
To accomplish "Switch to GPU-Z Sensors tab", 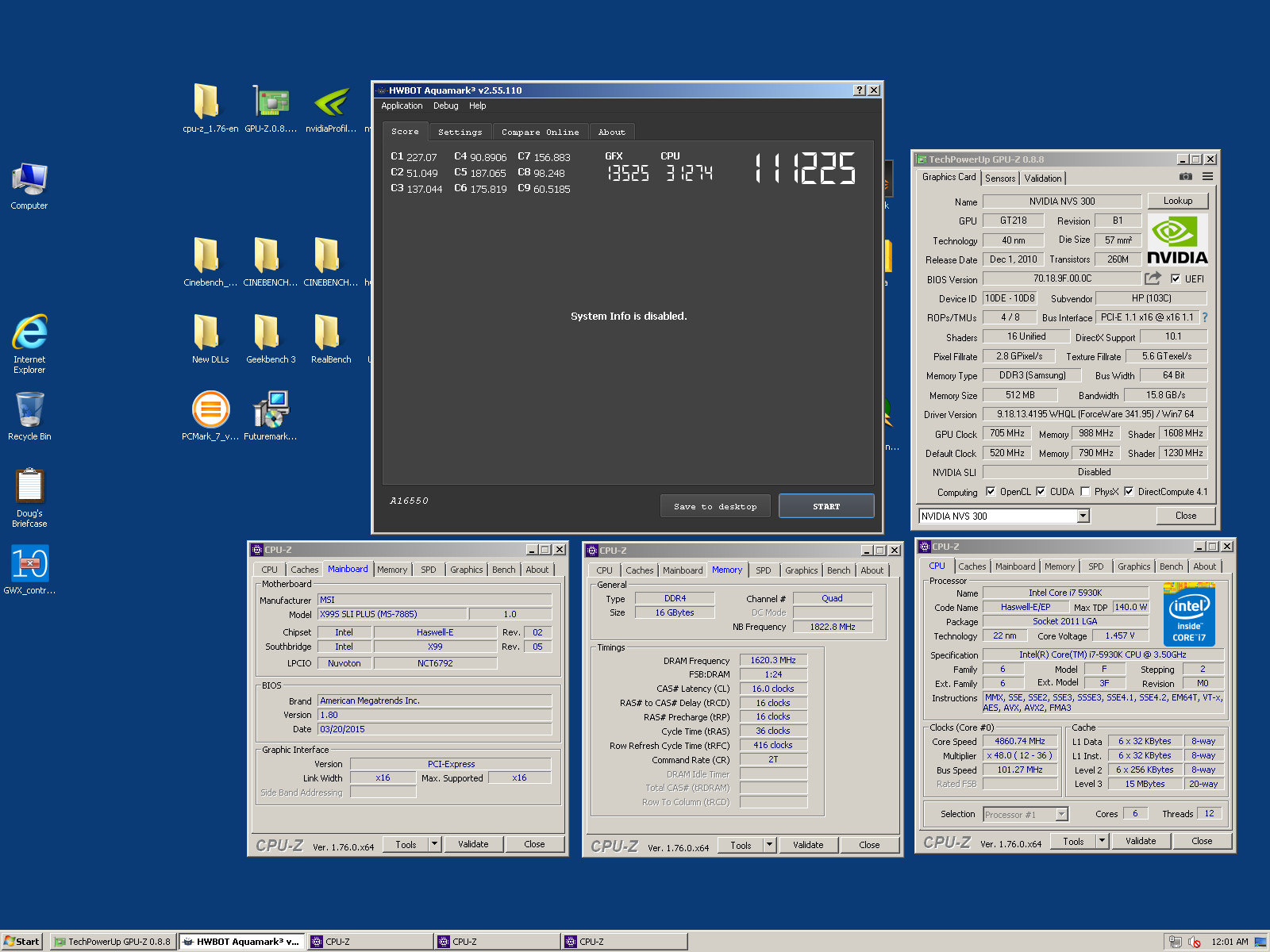I will point(1000,178).
